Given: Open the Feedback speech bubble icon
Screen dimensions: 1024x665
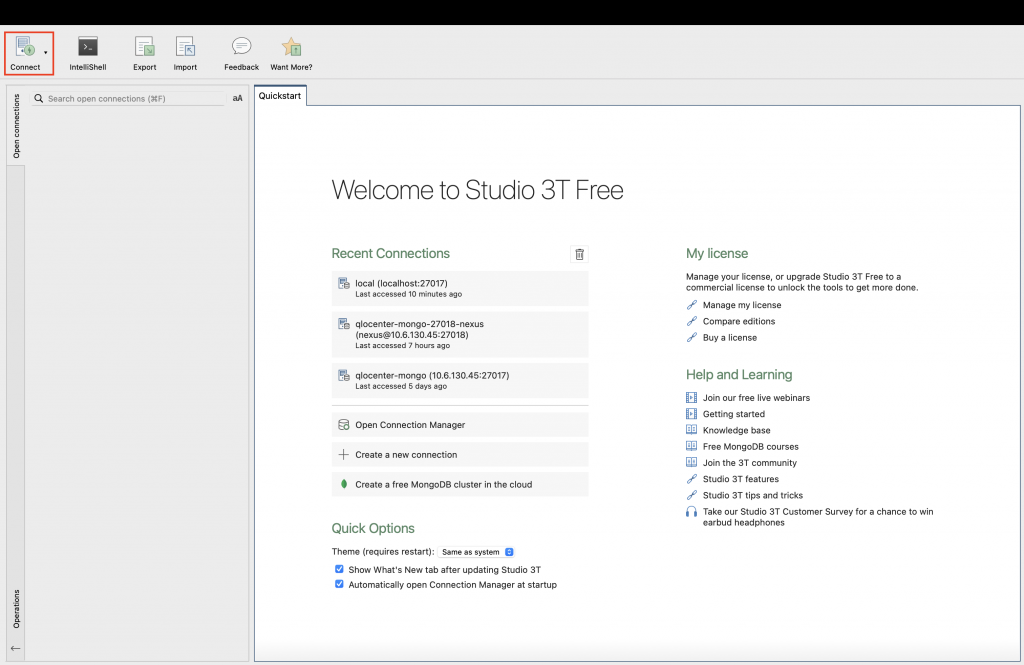Looking at the screenshot, I should click(x=242, y=46).
